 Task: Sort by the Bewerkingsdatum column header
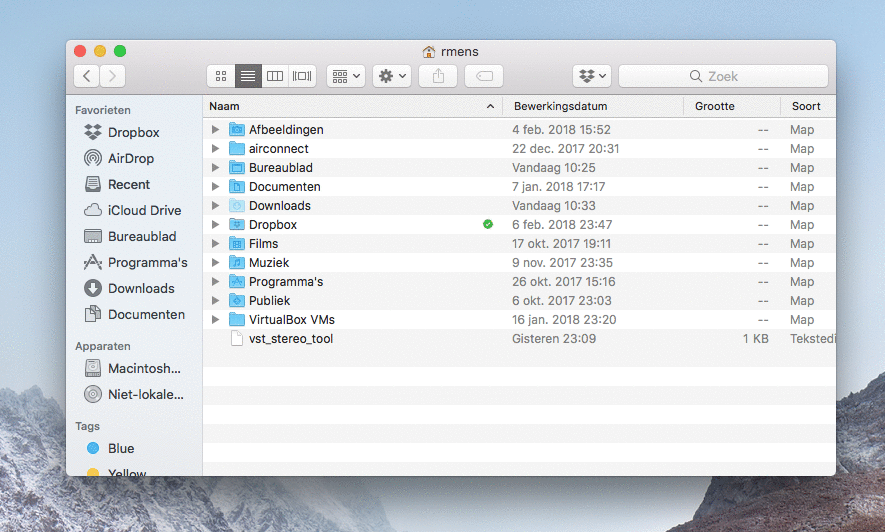click(x=560, y=106)
